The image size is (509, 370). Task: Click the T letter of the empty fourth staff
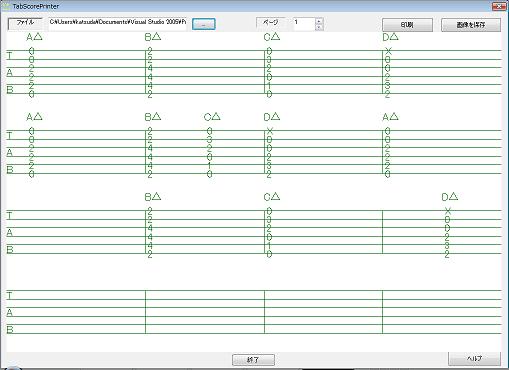tap(10, 296)
